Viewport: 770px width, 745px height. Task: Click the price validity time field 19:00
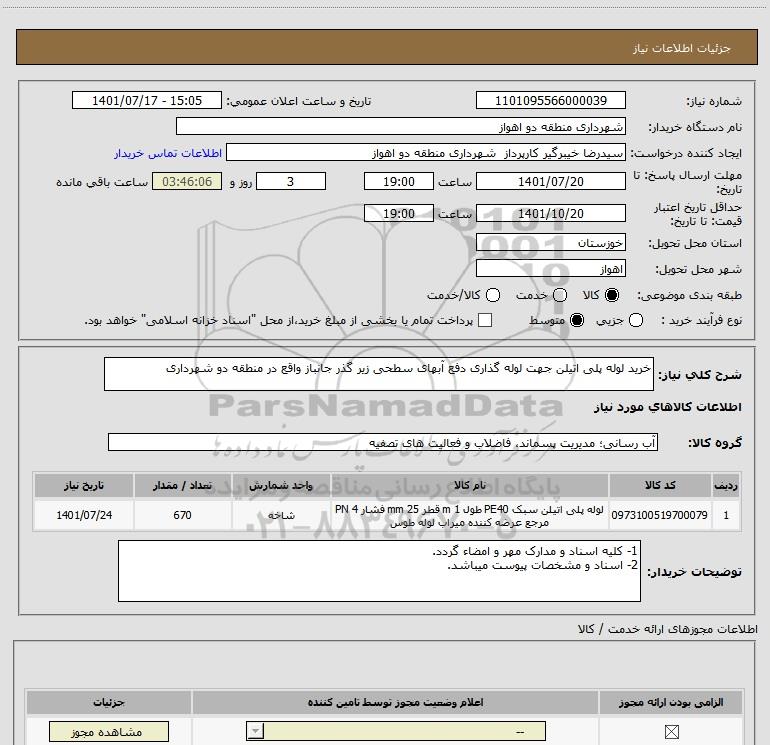pos(399,213)
